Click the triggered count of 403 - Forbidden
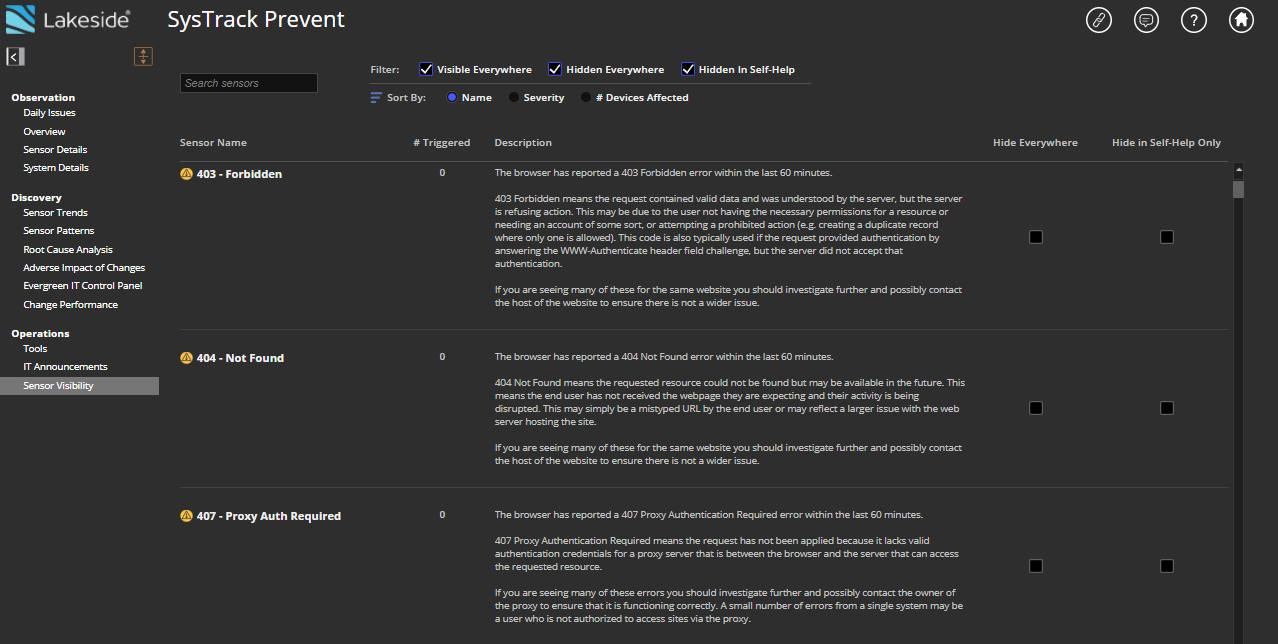The image size is (1278, 644). click(x=442, y=173)
